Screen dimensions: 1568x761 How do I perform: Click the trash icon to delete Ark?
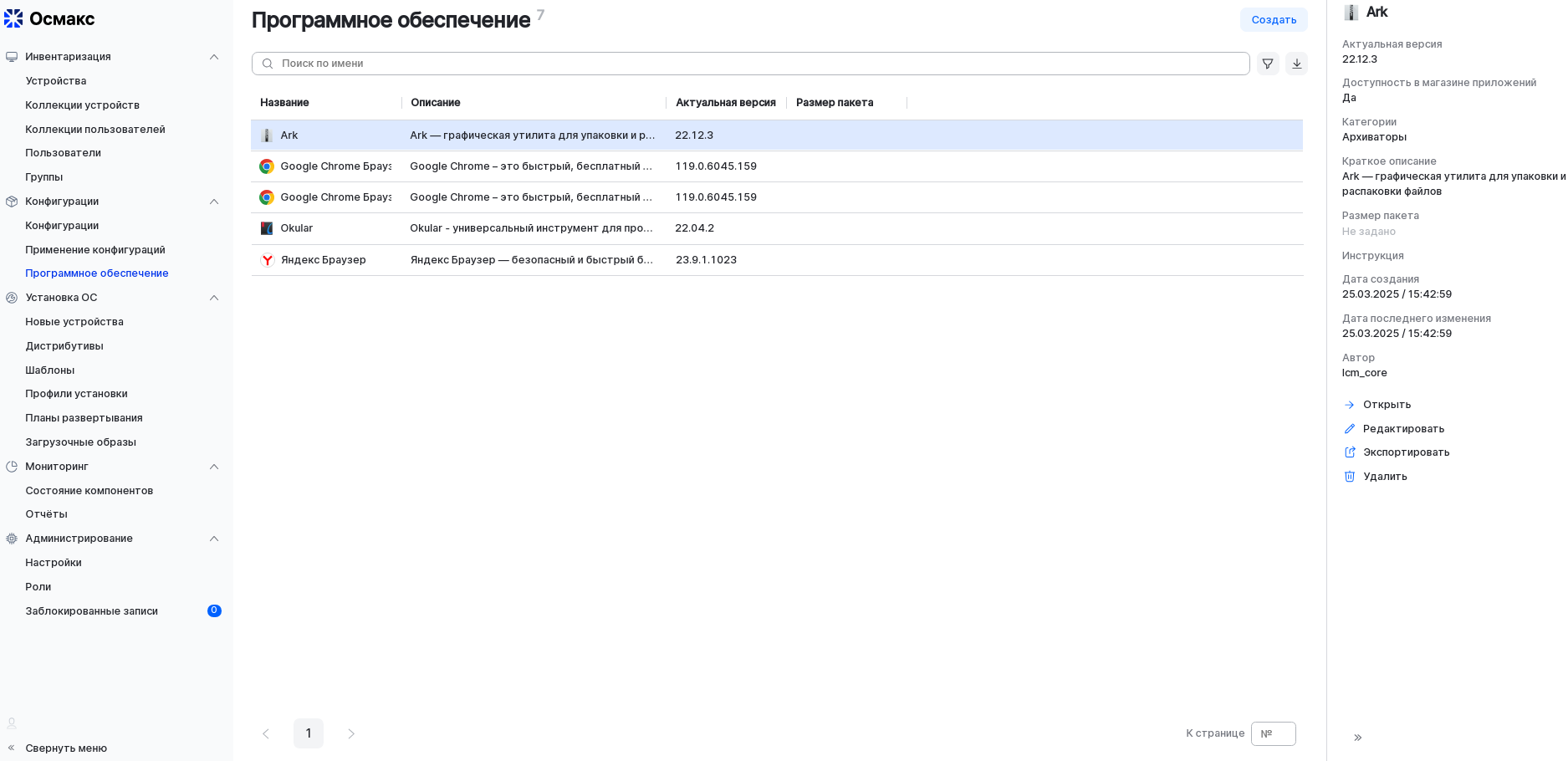(1349, 477)
